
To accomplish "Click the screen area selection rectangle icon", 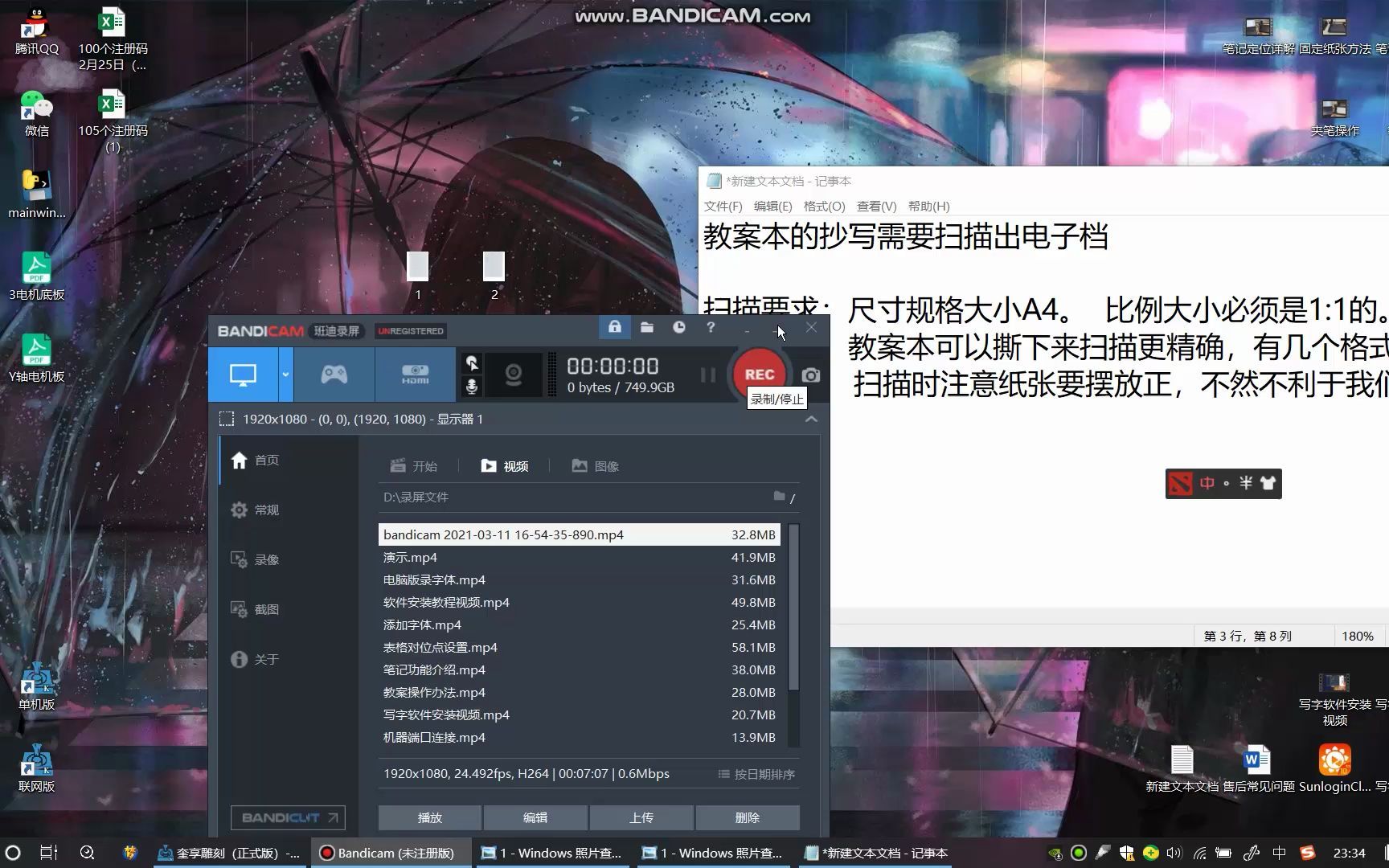I will 227,419.
